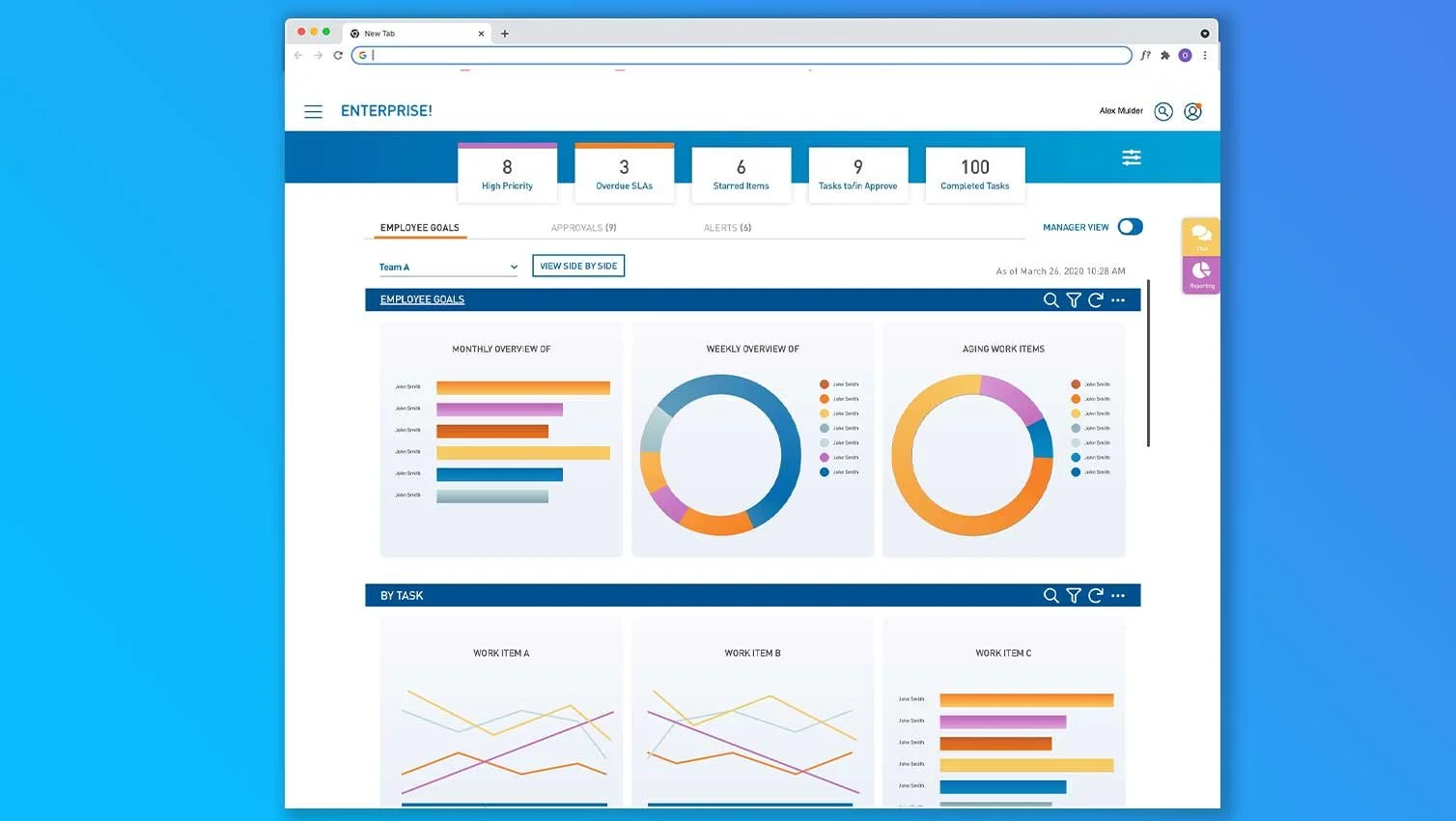Click the View Side By Side button
This screenshot has height=821, width=1456.
578,266
